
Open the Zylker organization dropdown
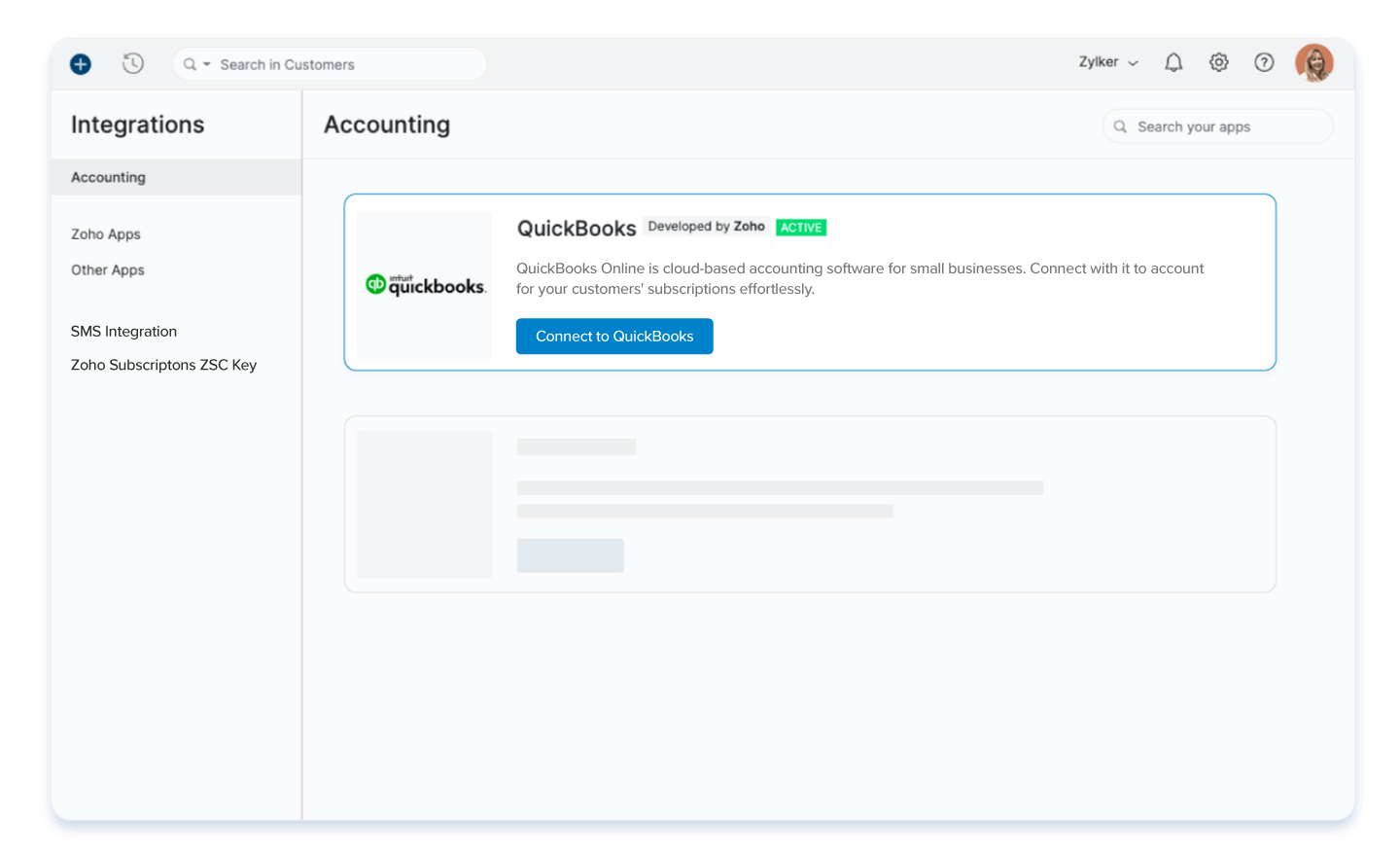coord(1106,61)
